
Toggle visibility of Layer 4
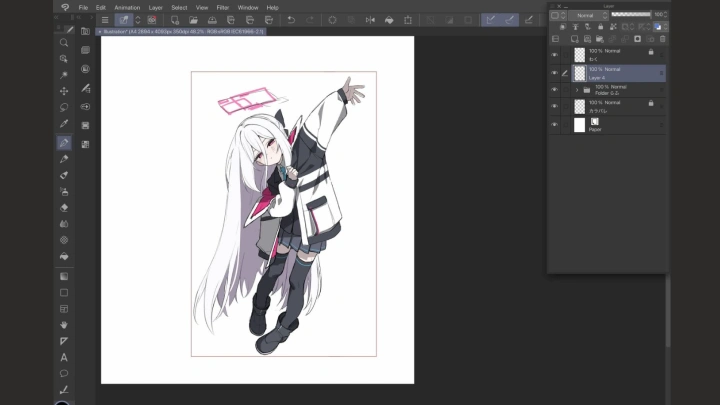[x=554, y=73]
